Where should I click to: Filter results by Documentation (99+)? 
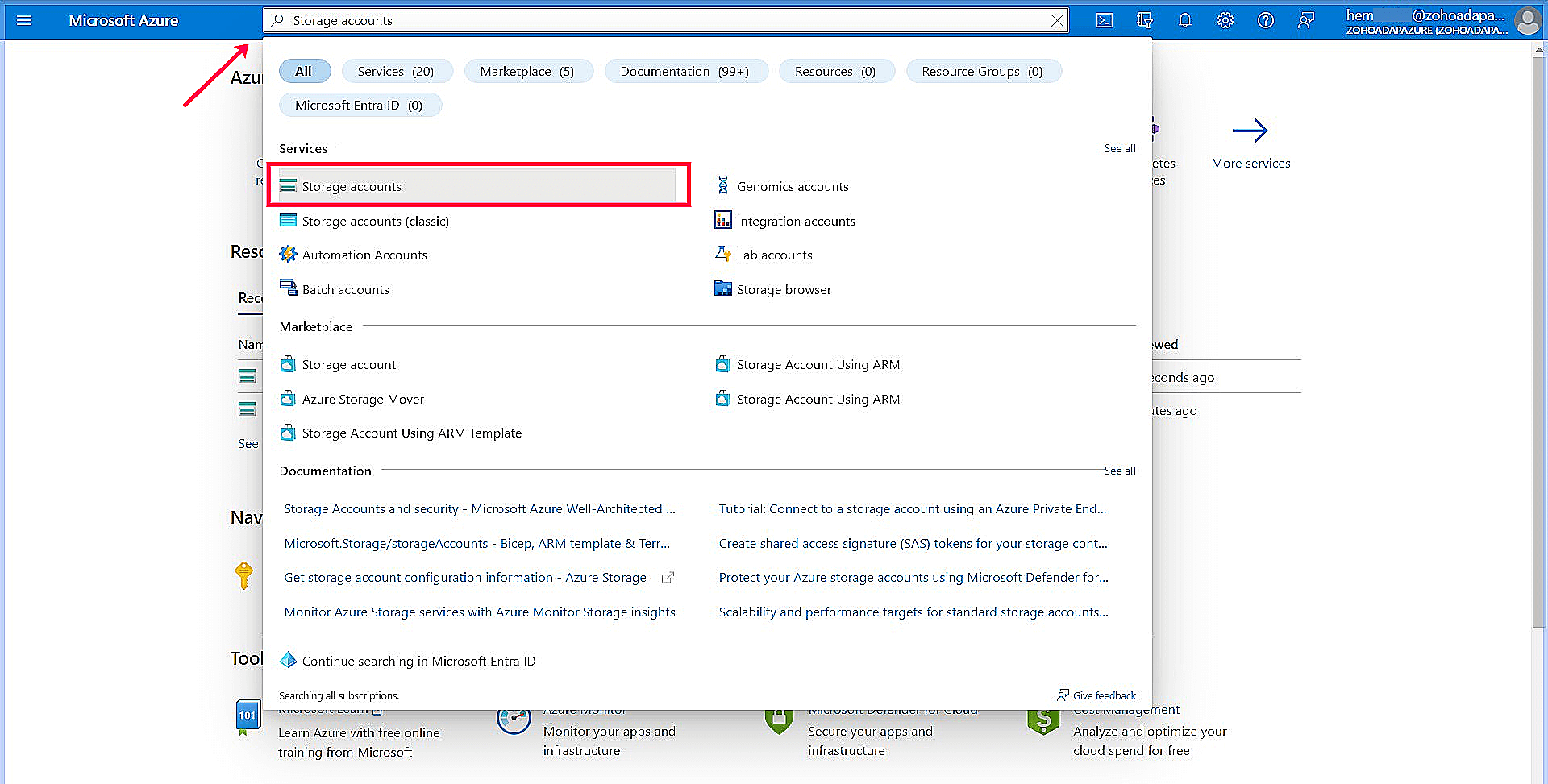coord(686,71)
